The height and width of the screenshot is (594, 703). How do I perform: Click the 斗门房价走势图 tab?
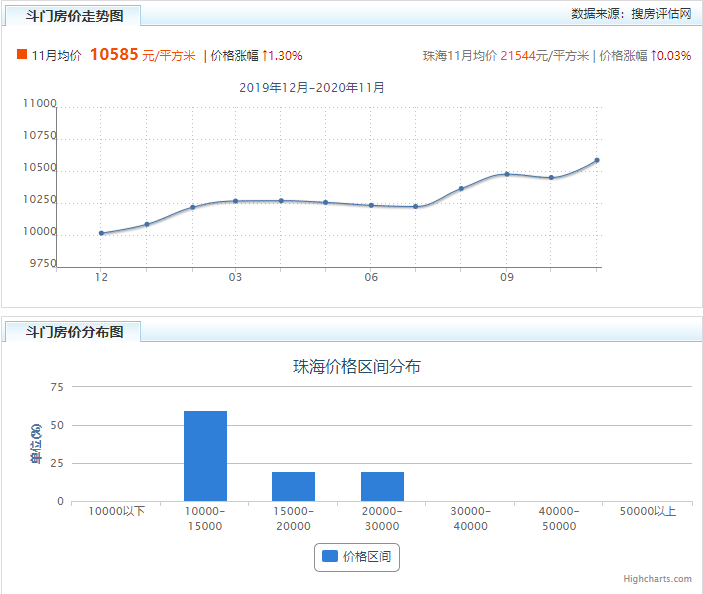pyautogui.click(x=73, y=16)
